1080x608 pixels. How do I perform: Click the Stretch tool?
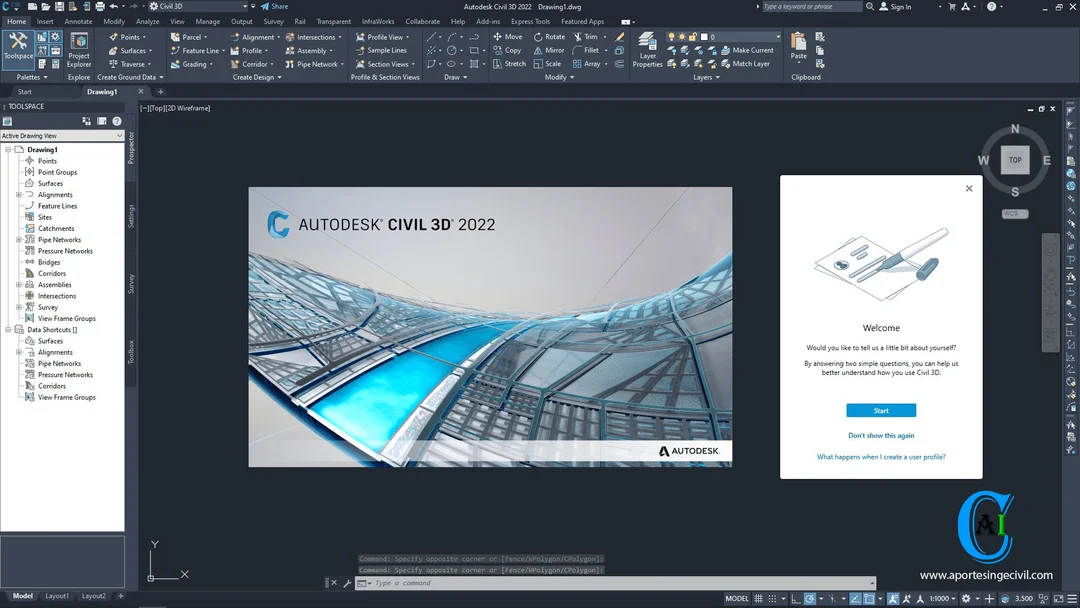point(509,64)
